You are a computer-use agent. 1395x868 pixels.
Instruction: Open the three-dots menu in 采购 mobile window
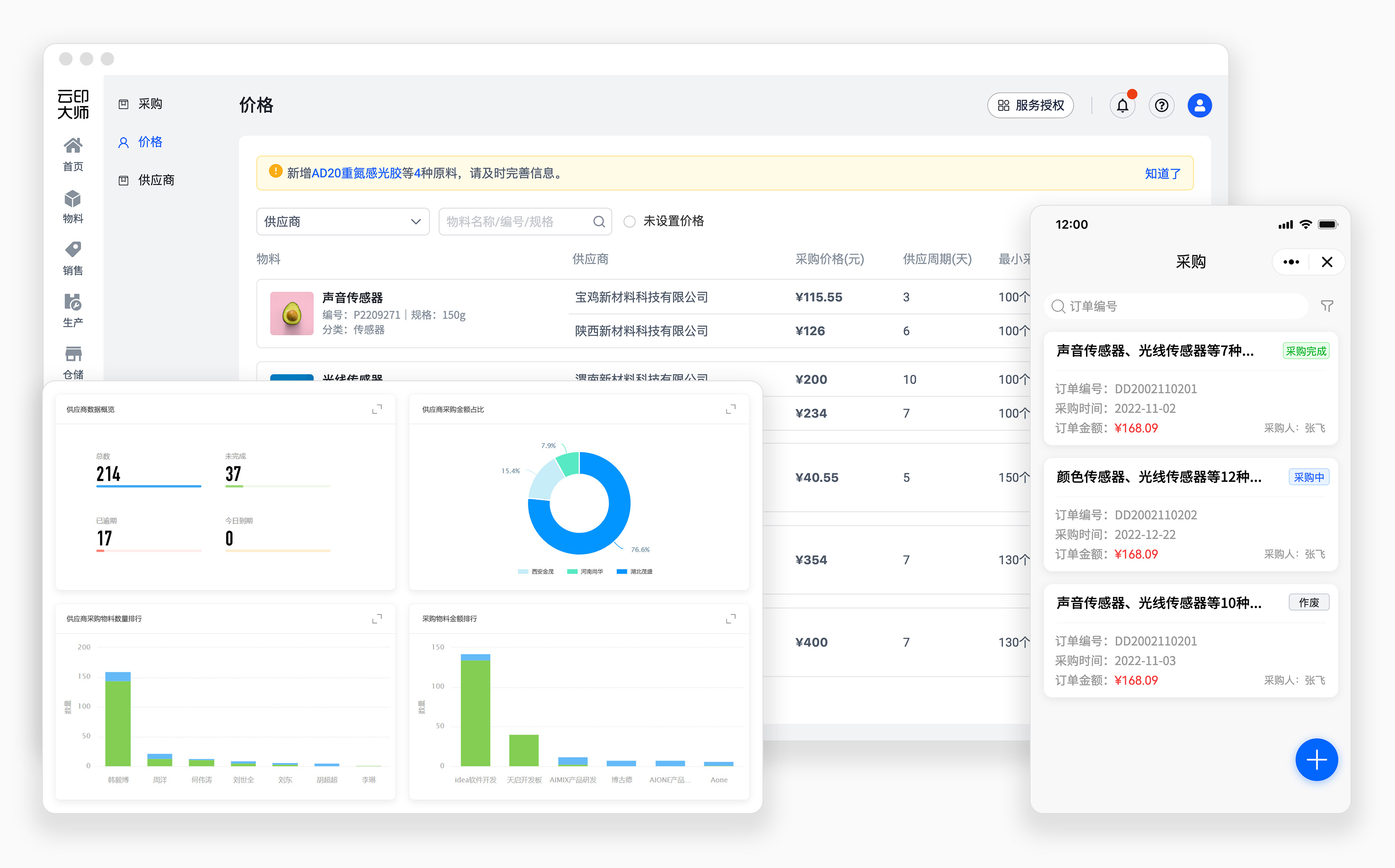point(1291,262)
